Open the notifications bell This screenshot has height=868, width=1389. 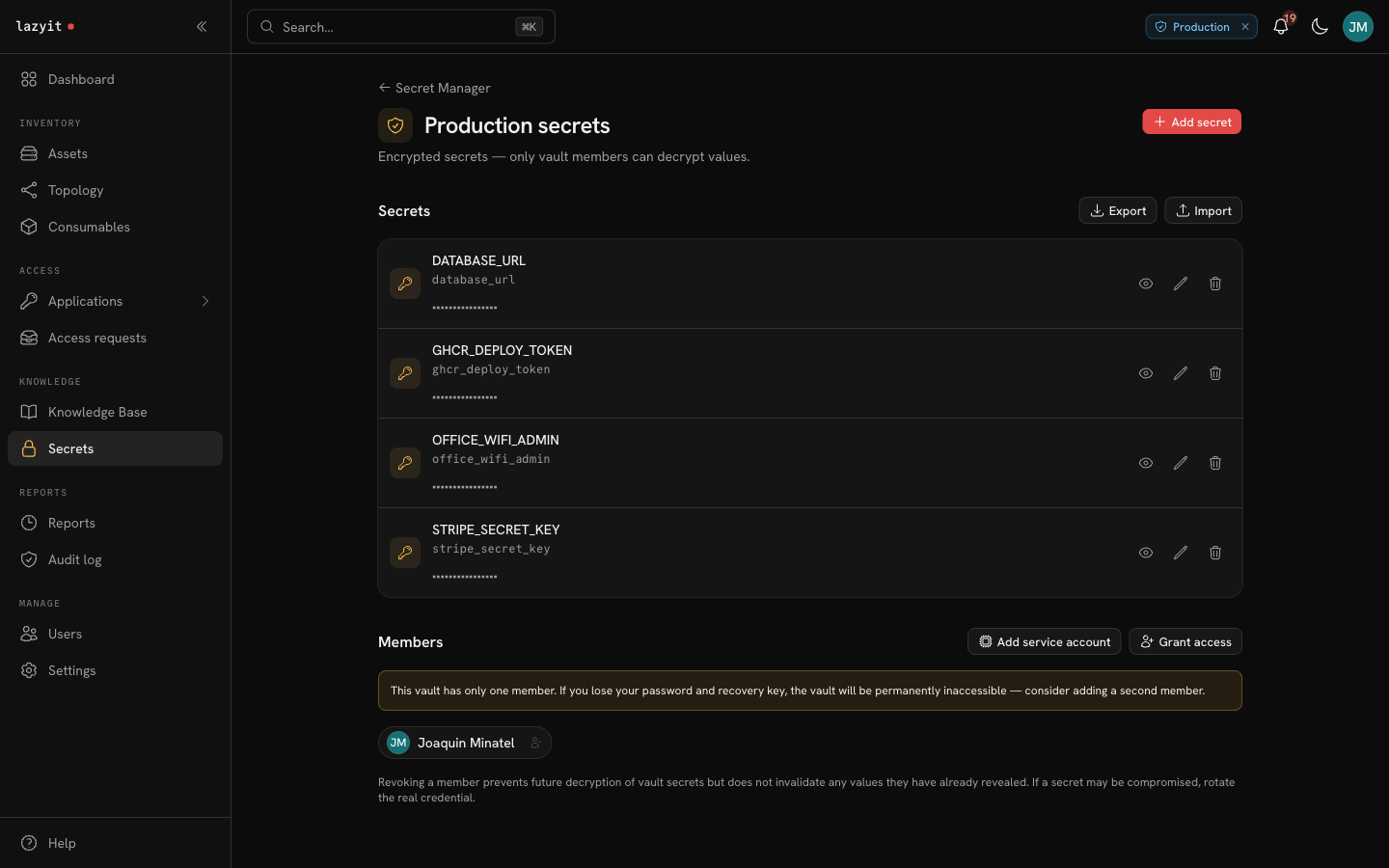point(1281,27)
